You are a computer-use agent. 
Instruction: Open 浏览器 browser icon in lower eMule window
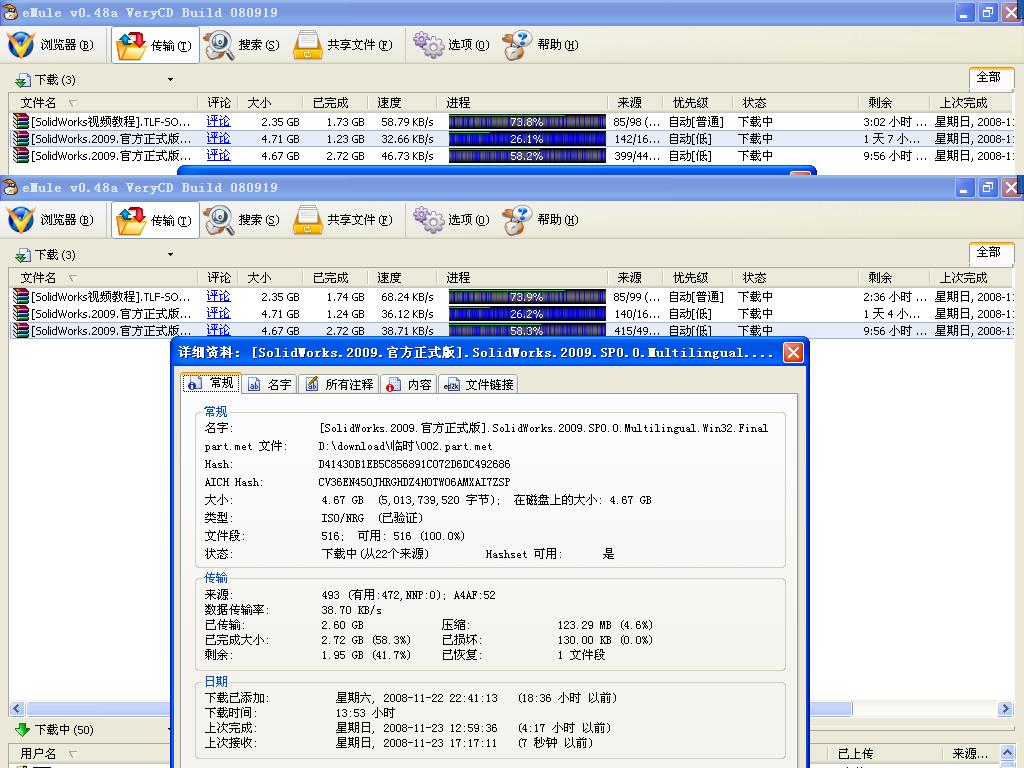point(21,220)
